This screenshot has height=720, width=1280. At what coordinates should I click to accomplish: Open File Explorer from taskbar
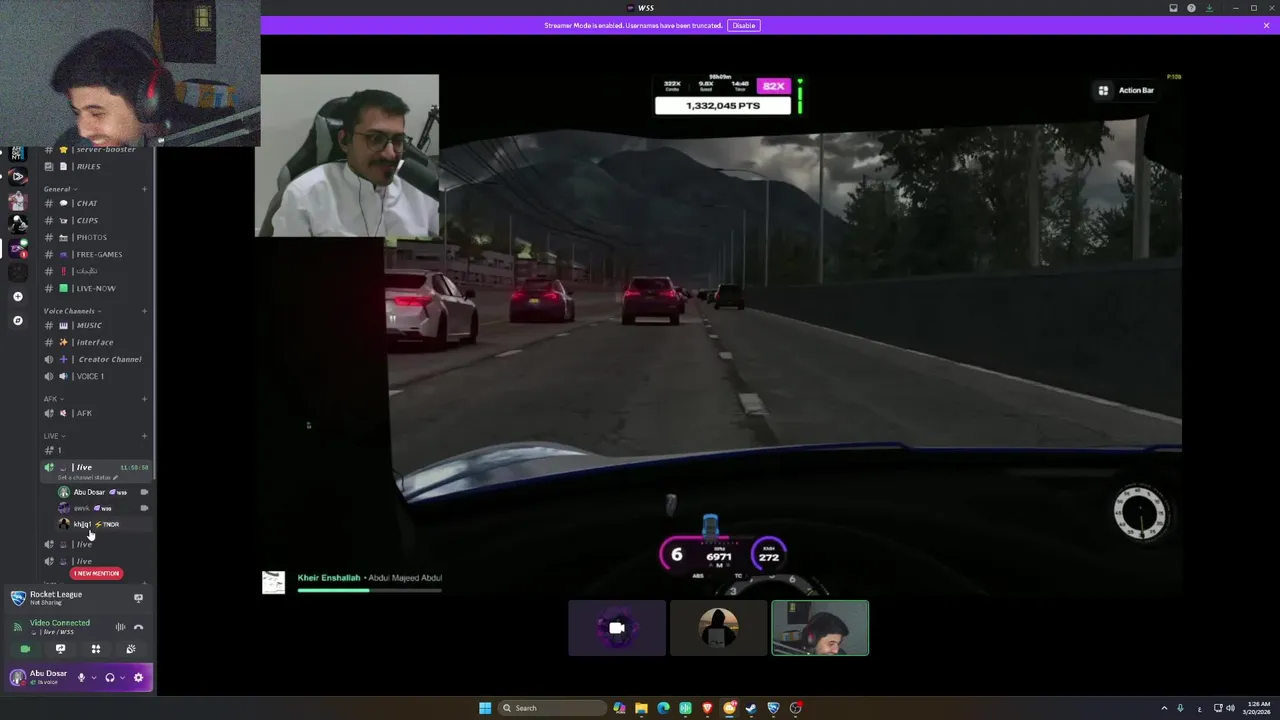[x=641, y=708]
